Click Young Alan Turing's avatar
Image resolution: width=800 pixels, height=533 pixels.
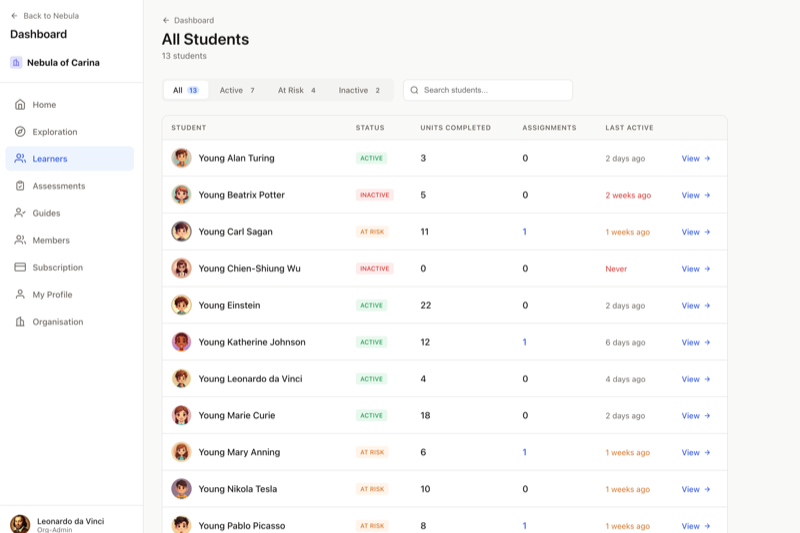pos(181,158)
